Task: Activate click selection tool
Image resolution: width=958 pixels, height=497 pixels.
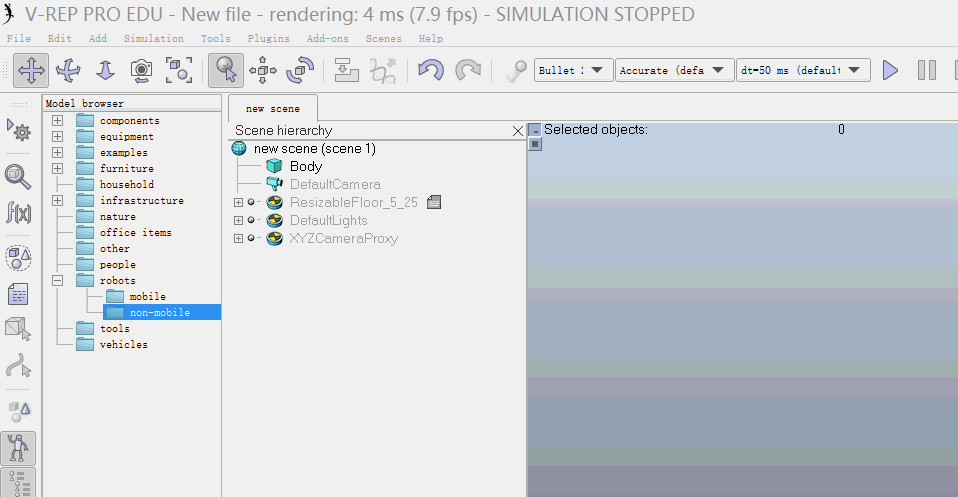Action: pos(225,70)
